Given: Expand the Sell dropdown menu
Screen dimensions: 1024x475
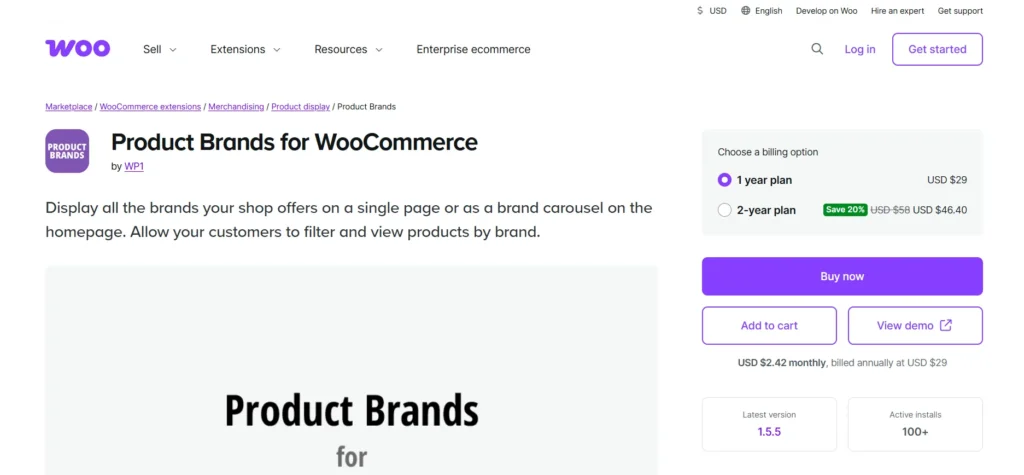Looking at the screenshot, I should point(160,49).
